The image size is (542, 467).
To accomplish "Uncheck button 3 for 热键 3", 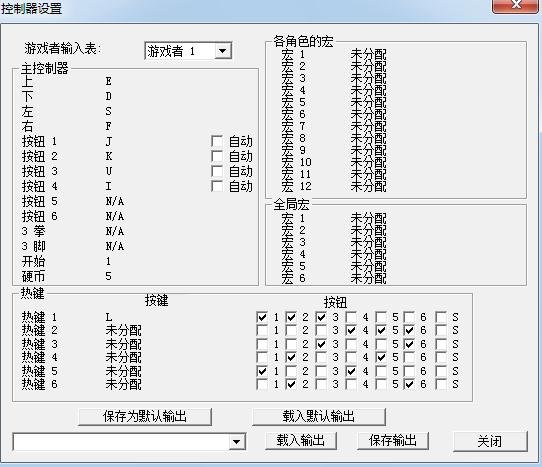I will (321, 344).
